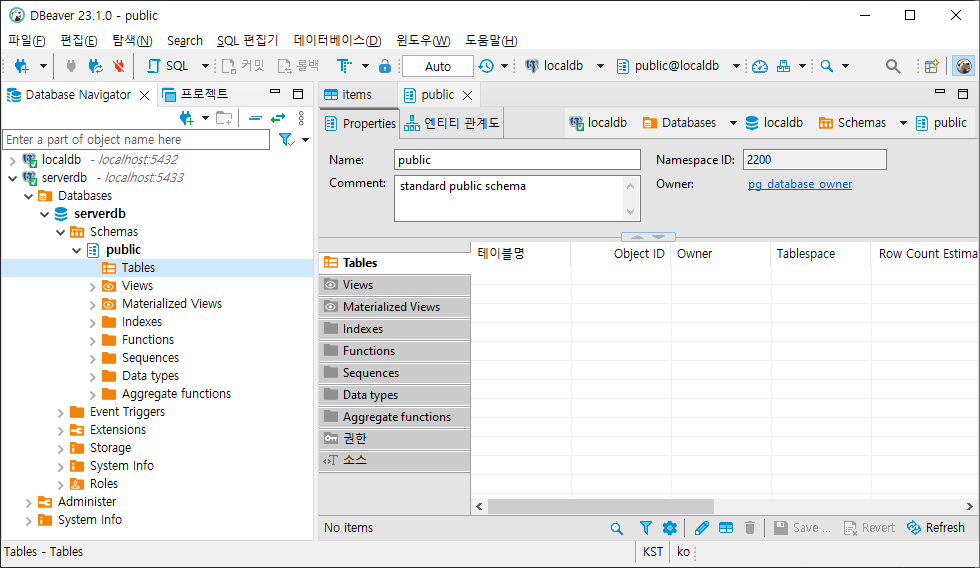Select 소스 in editor side list

(x=394, y=461)
